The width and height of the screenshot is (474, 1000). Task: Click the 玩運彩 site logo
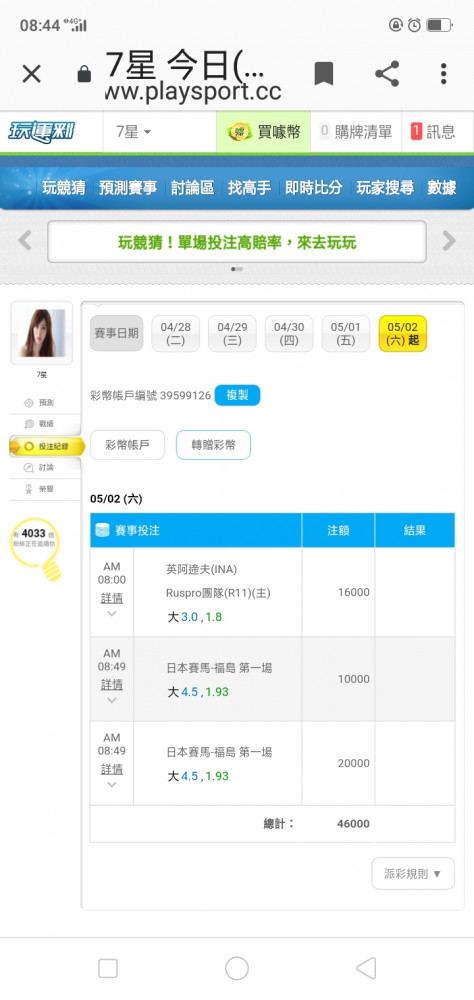pos(41,132)
